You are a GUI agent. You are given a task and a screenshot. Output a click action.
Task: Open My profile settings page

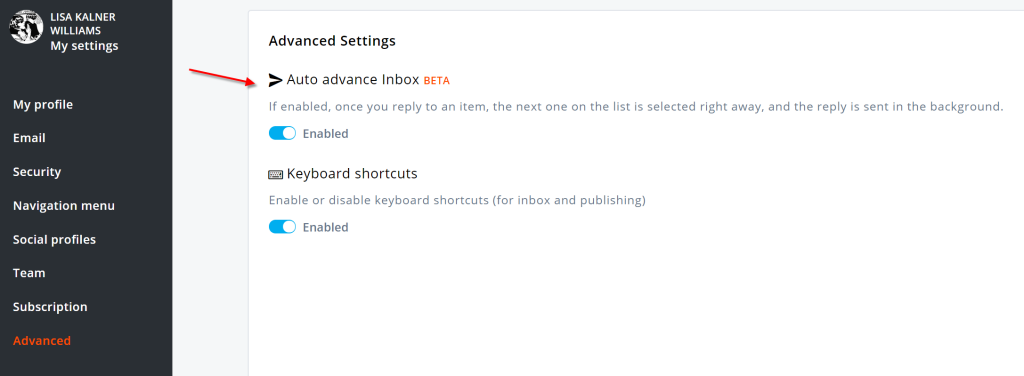point(43,104)
